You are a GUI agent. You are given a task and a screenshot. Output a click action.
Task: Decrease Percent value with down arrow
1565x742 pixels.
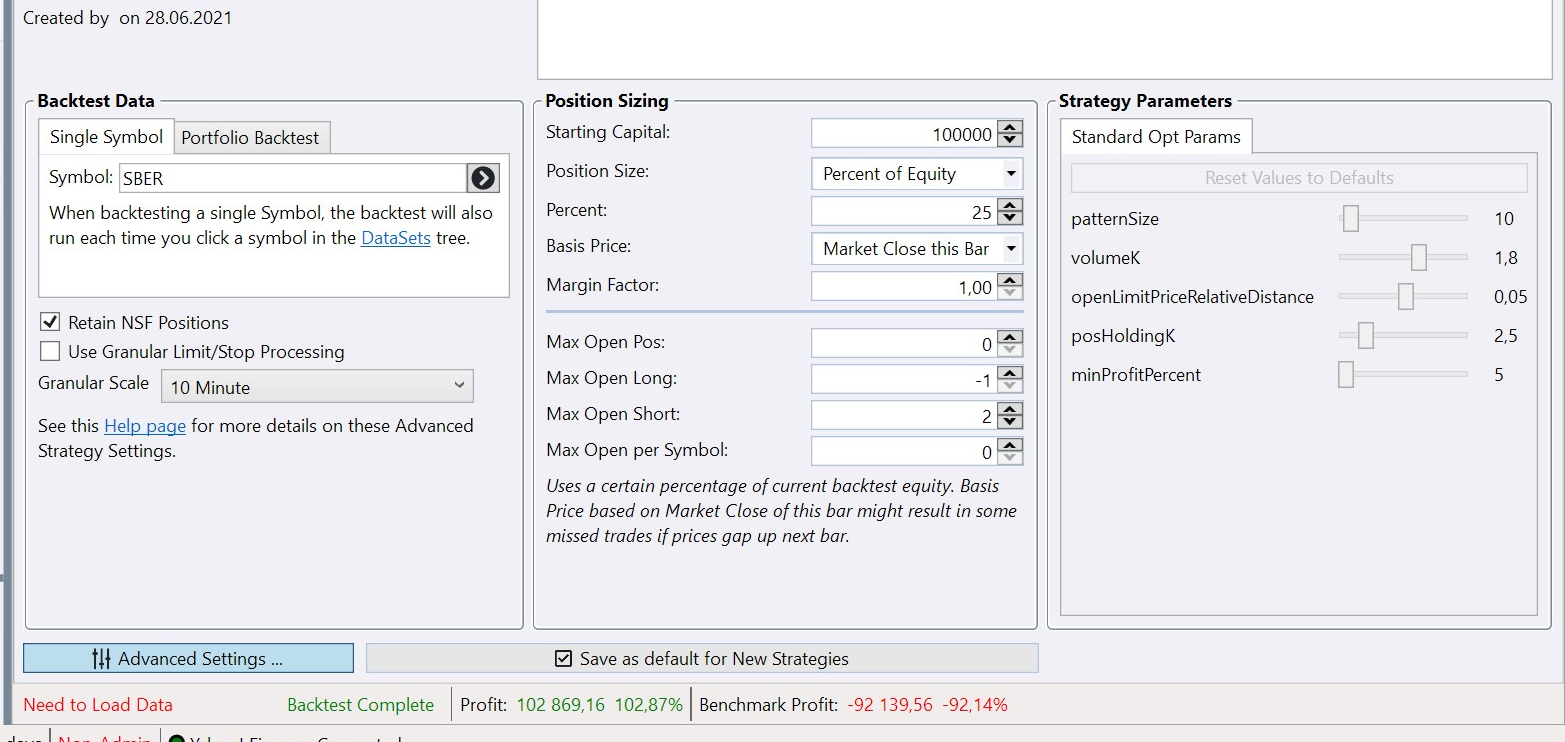click(x=1011, y=218)
